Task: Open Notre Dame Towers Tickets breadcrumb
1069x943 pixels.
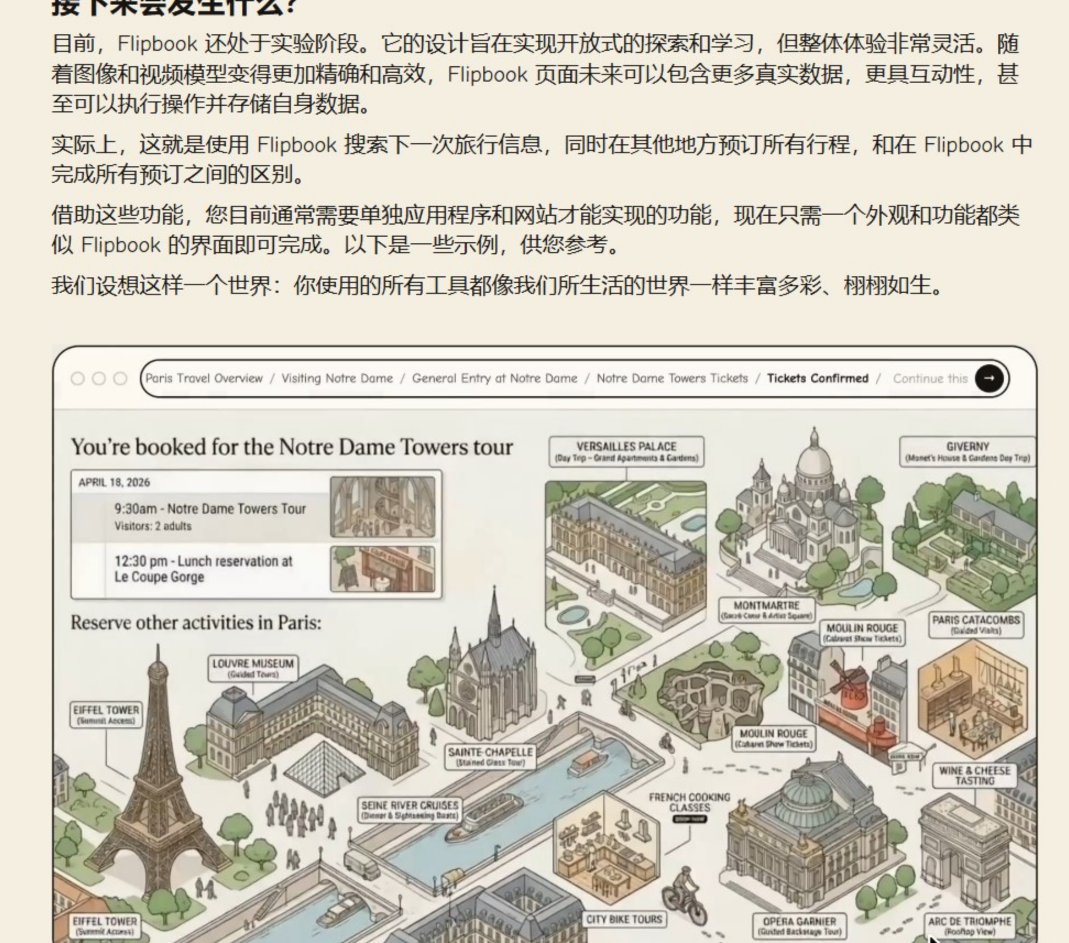Action: [x=672, y=378]
